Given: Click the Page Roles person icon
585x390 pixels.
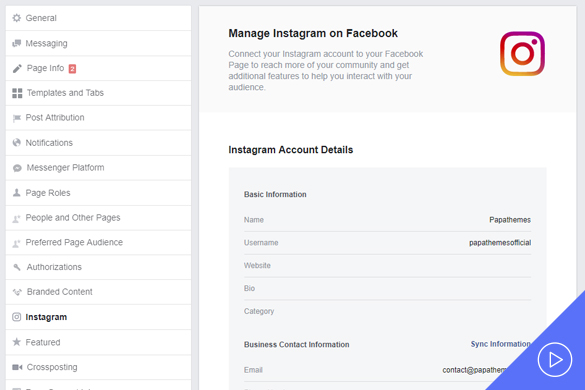Looking at the screenshot, I should click(16, 193).
